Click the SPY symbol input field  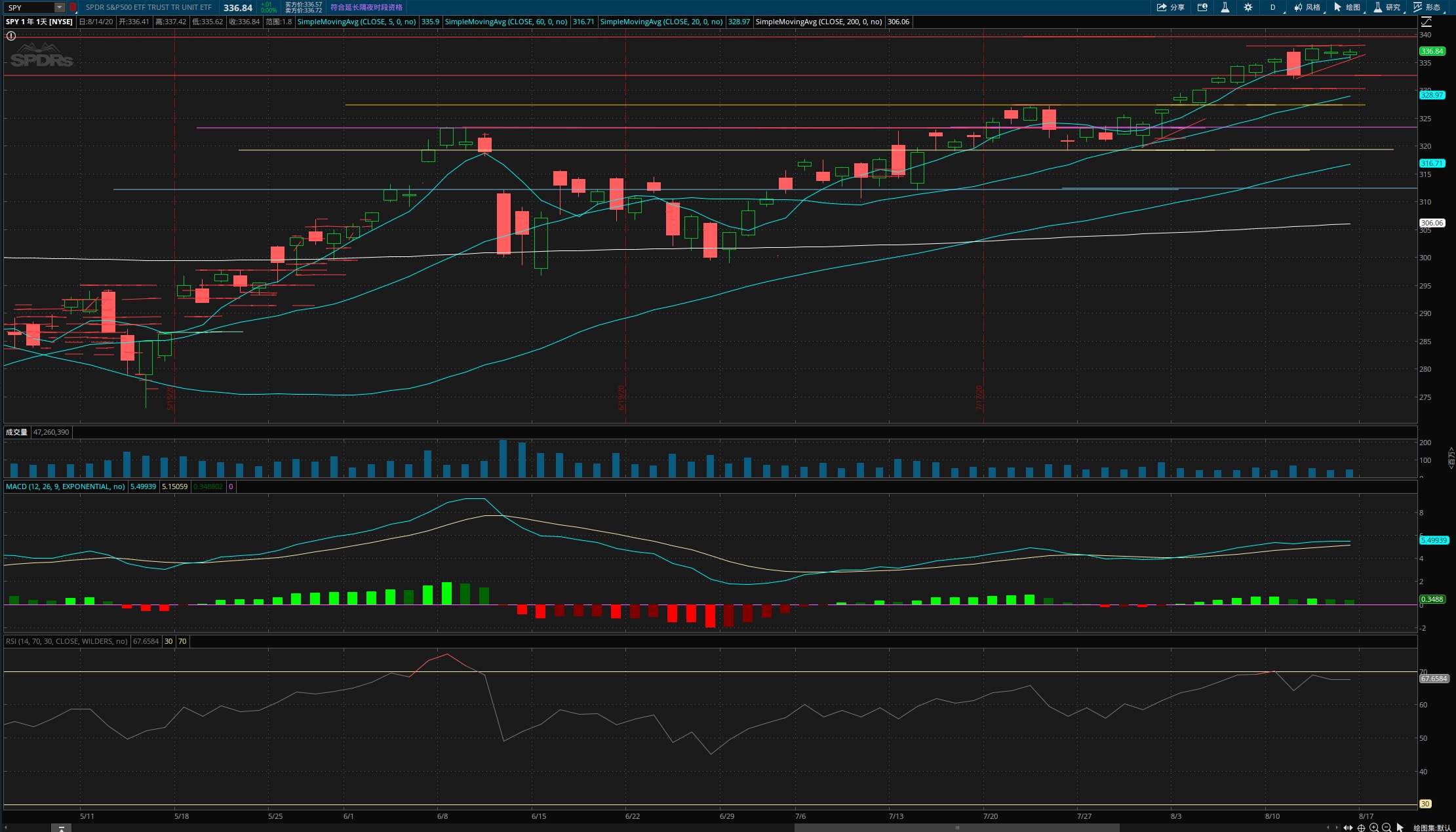[x=30, y=7]
